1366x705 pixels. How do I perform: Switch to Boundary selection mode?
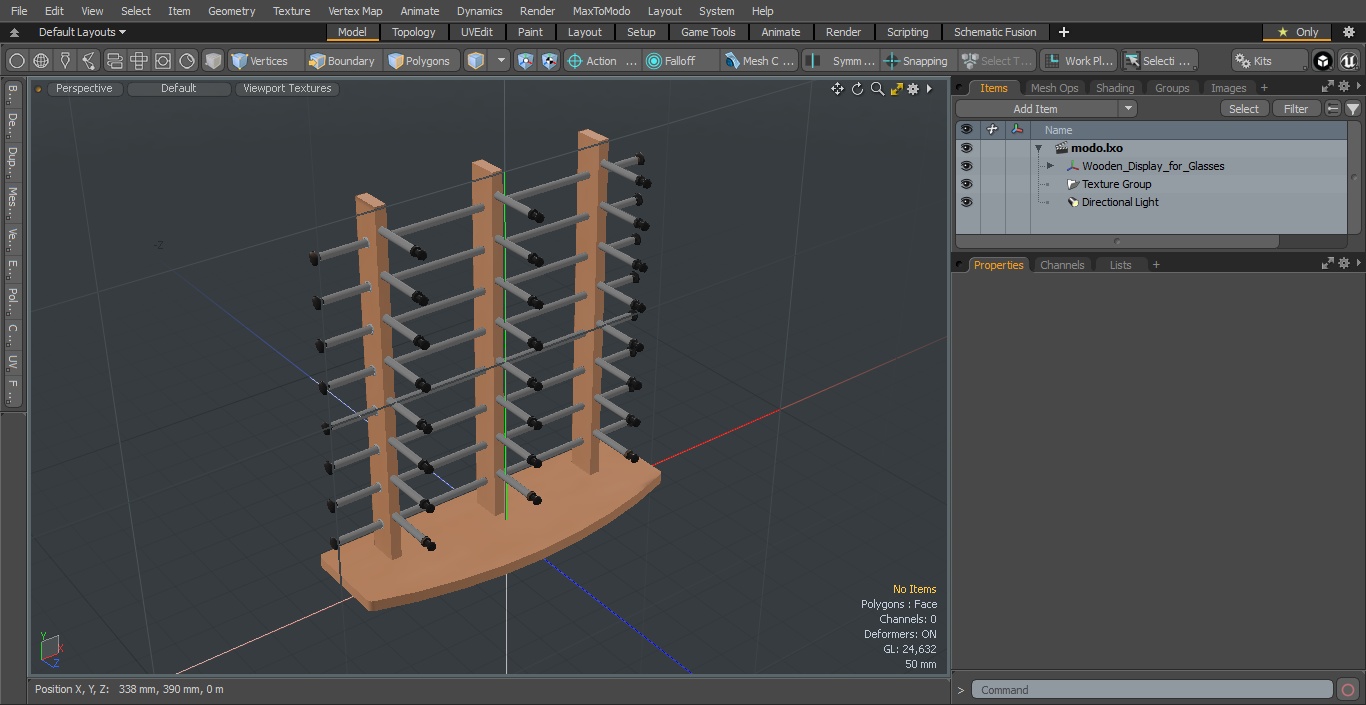342,61
